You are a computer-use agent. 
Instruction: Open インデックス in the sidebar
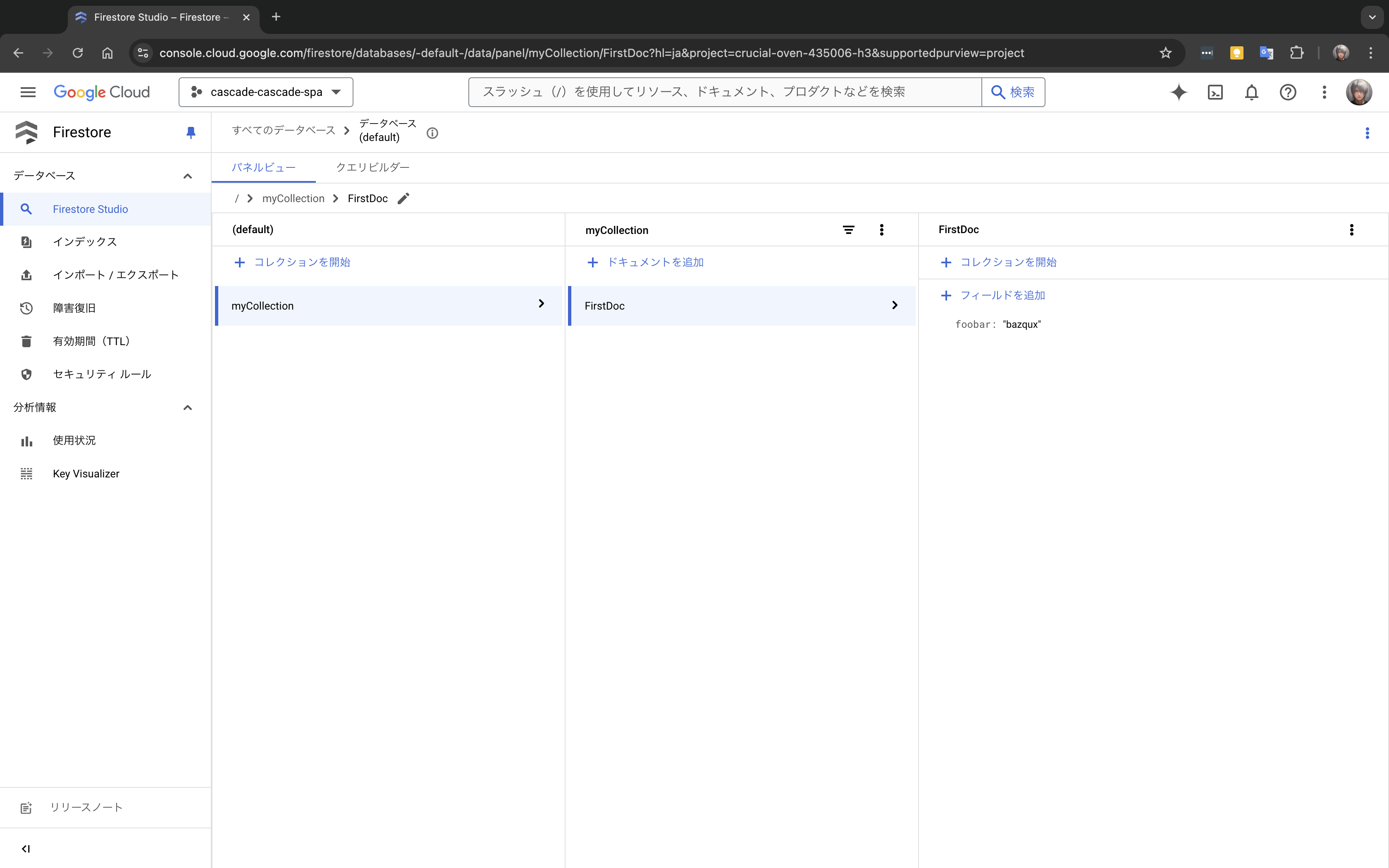85,242
